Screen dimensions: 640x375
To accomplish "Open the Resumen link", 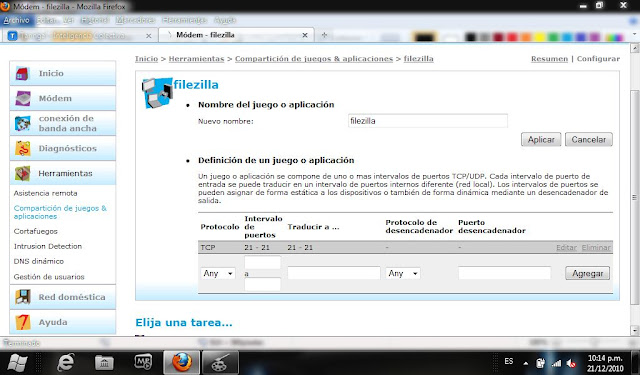I will click(x=549, y=59).
